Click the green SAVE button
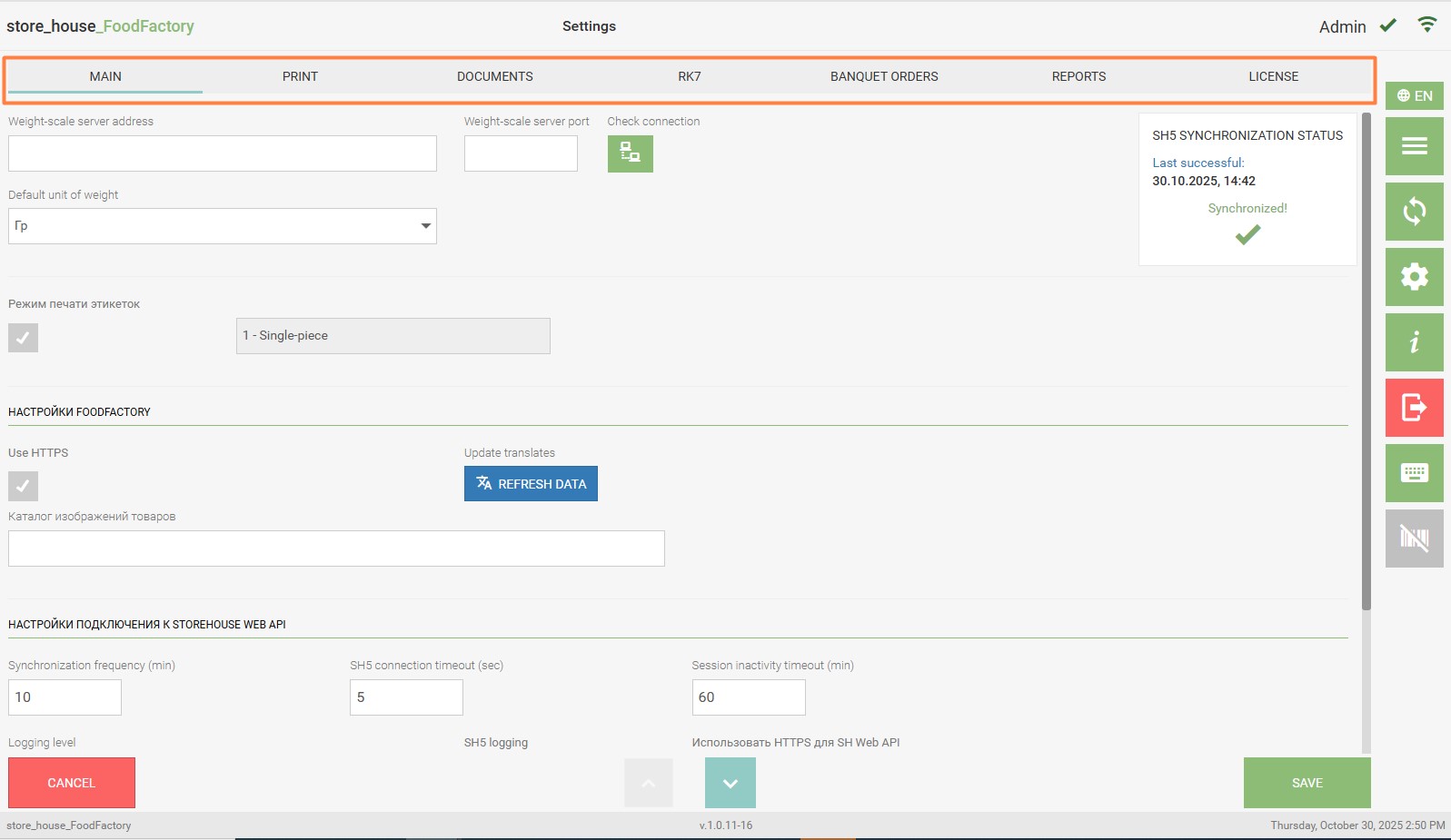 click(x=1307, y=783)
